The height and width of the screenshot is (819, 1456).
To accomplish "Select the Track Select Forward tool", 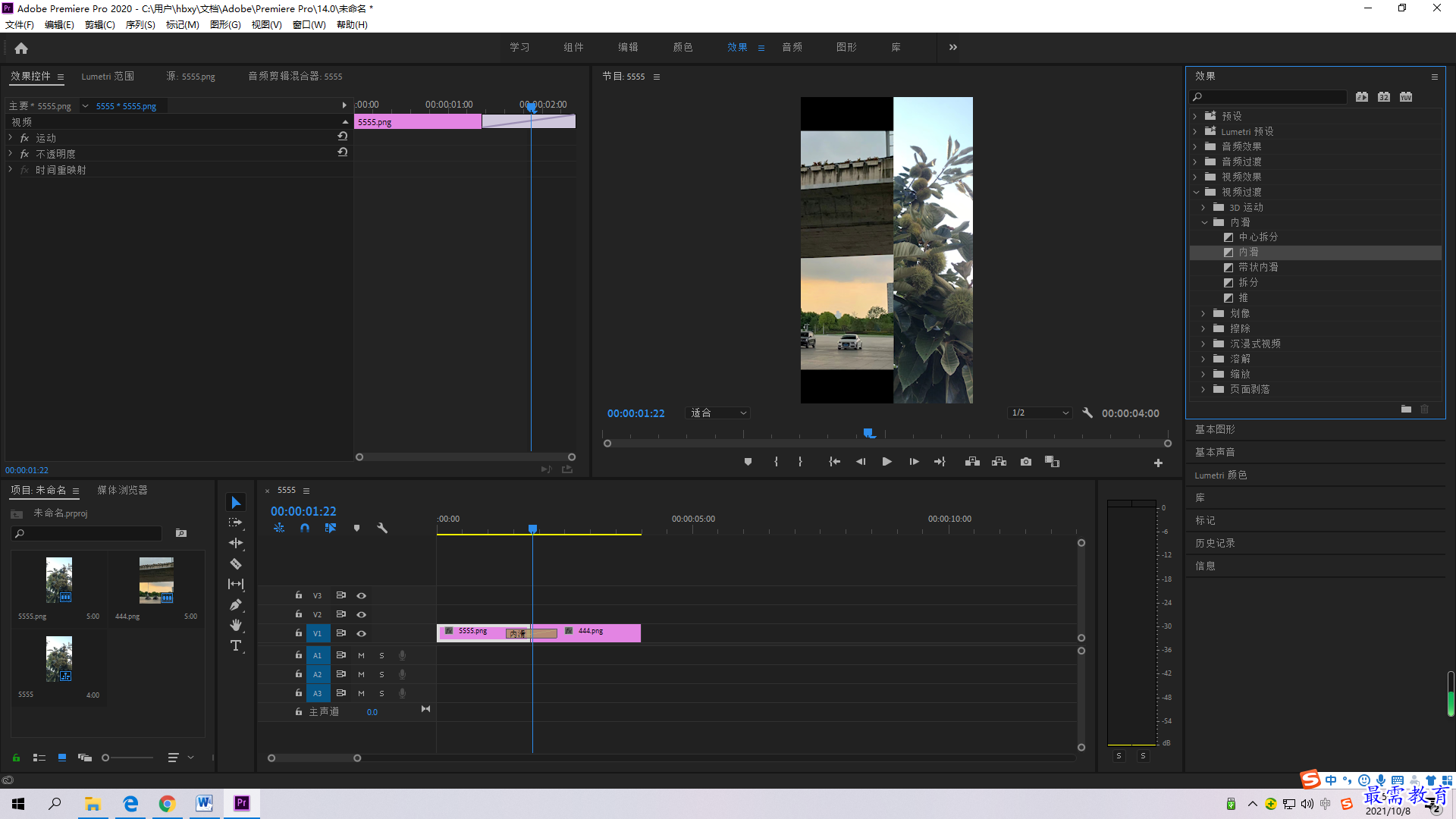I will (x=236, y=522).
